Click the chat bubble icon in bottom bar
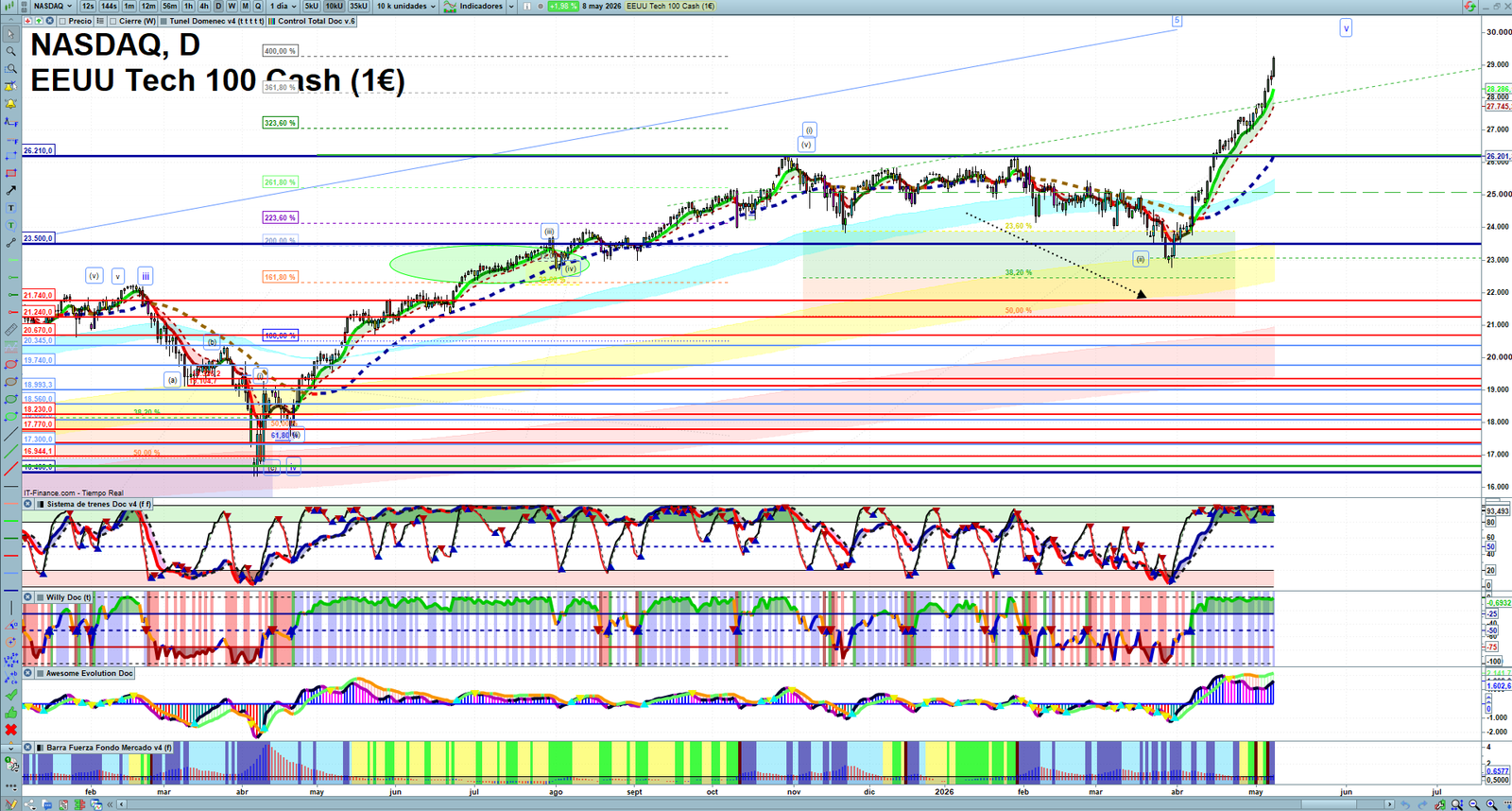 point(47,804)
